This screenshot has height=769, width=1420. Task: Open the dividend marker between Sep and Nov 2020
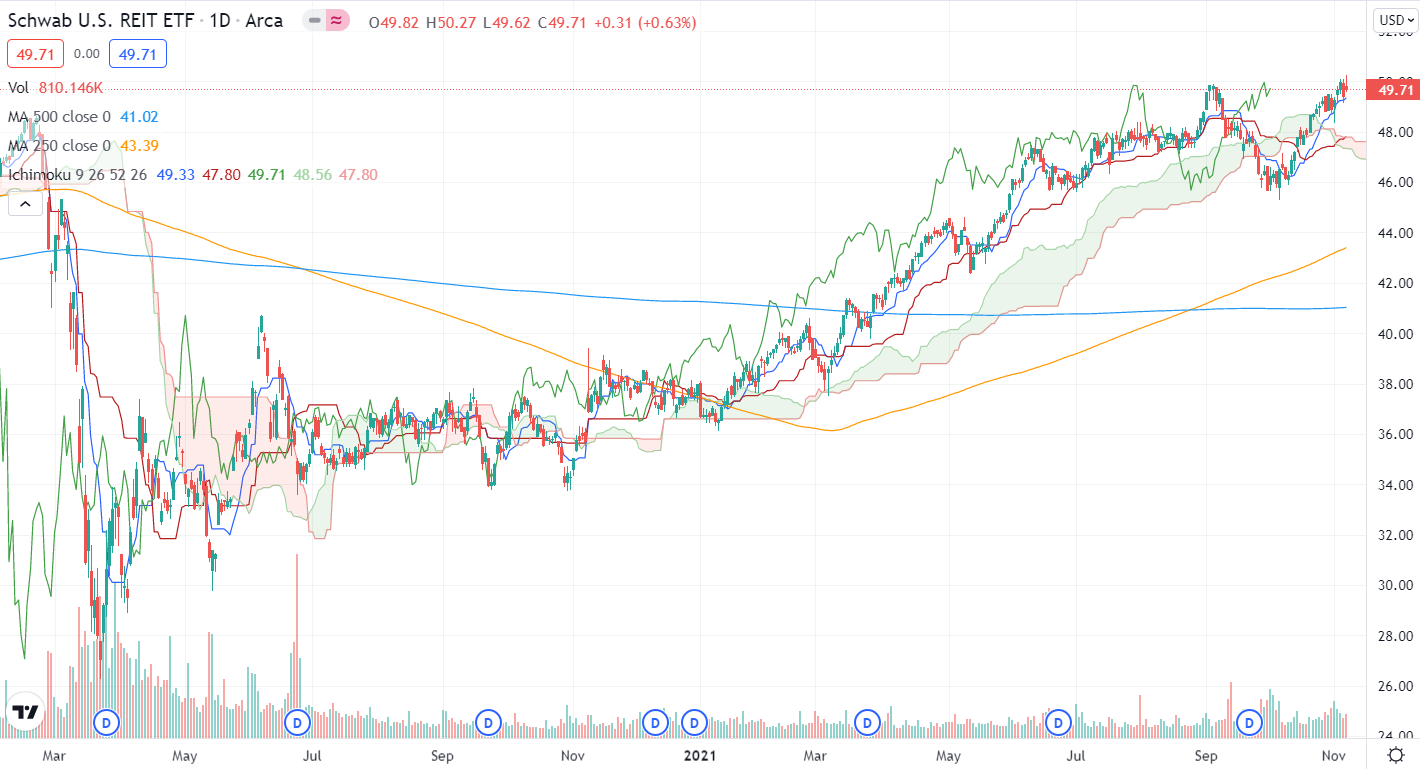(x=488, y=721)
